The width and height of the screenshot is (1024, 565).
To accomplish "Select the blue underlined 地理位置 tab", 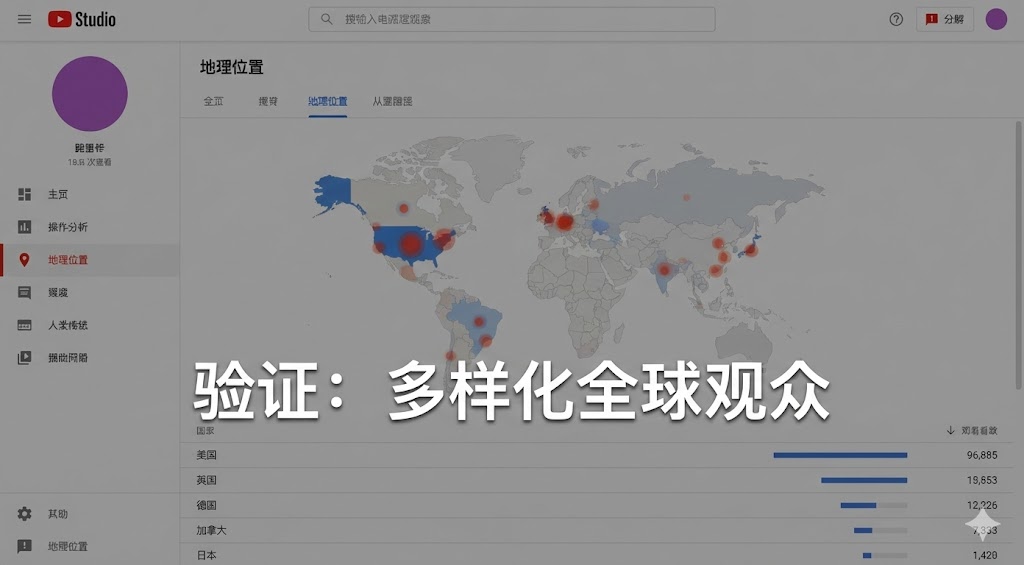I will point(328,101).
